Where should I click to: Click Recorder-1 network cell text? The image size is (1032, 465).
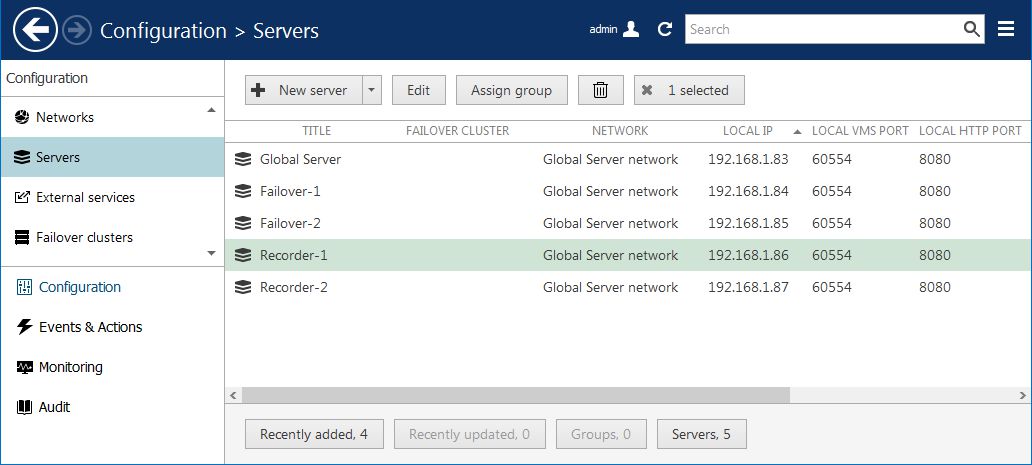610,255
